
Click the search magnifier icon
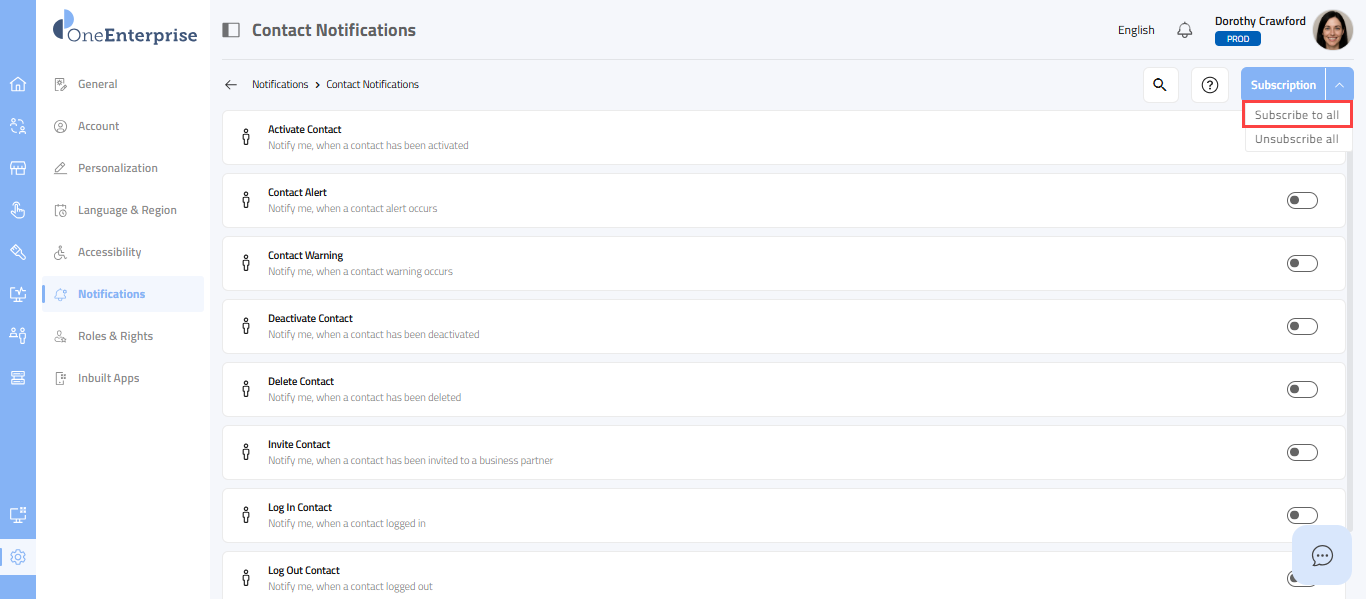[x=1160, y=85]
